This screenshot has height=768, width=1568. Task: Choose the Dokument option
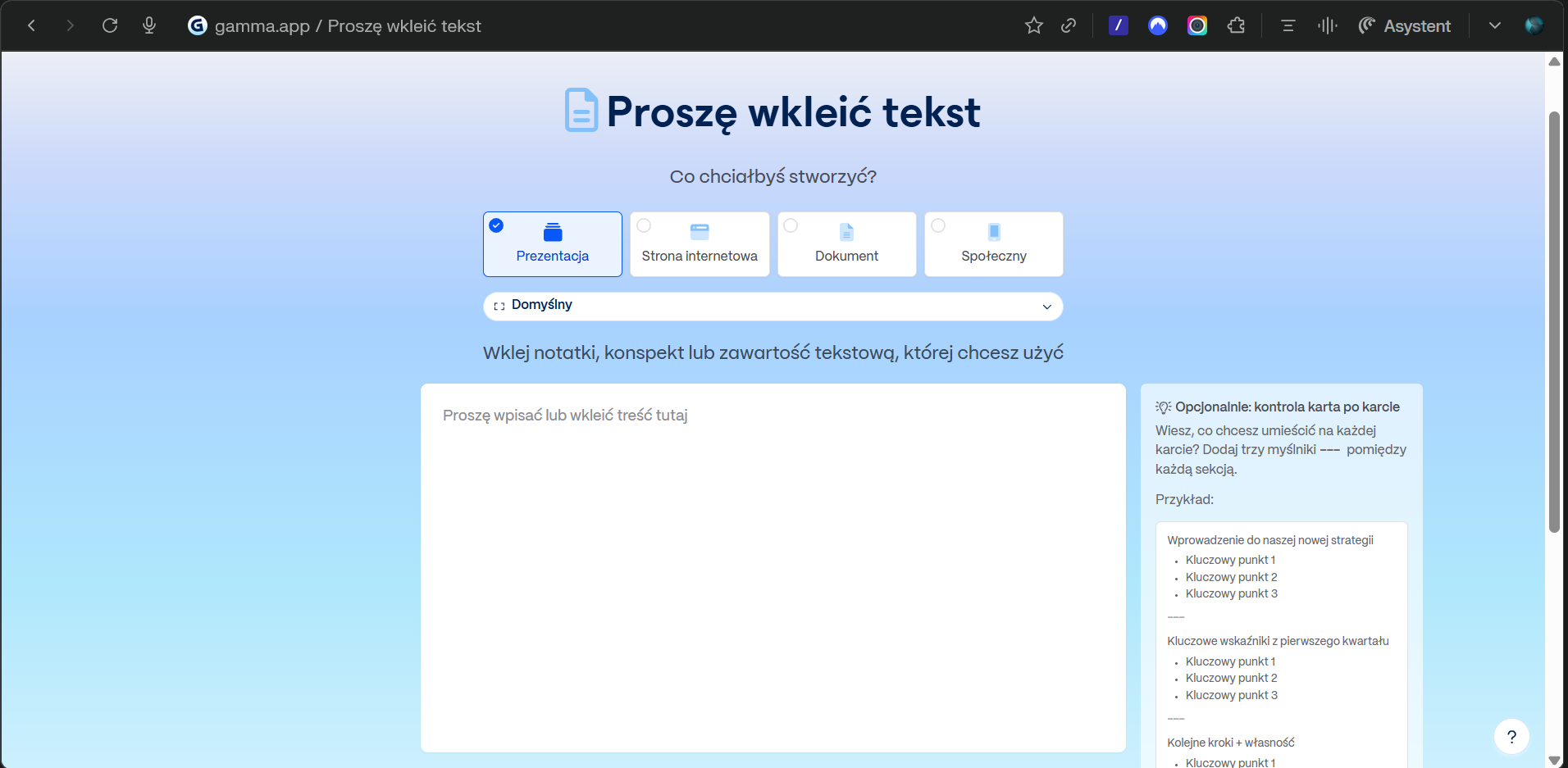click(847, 244)
